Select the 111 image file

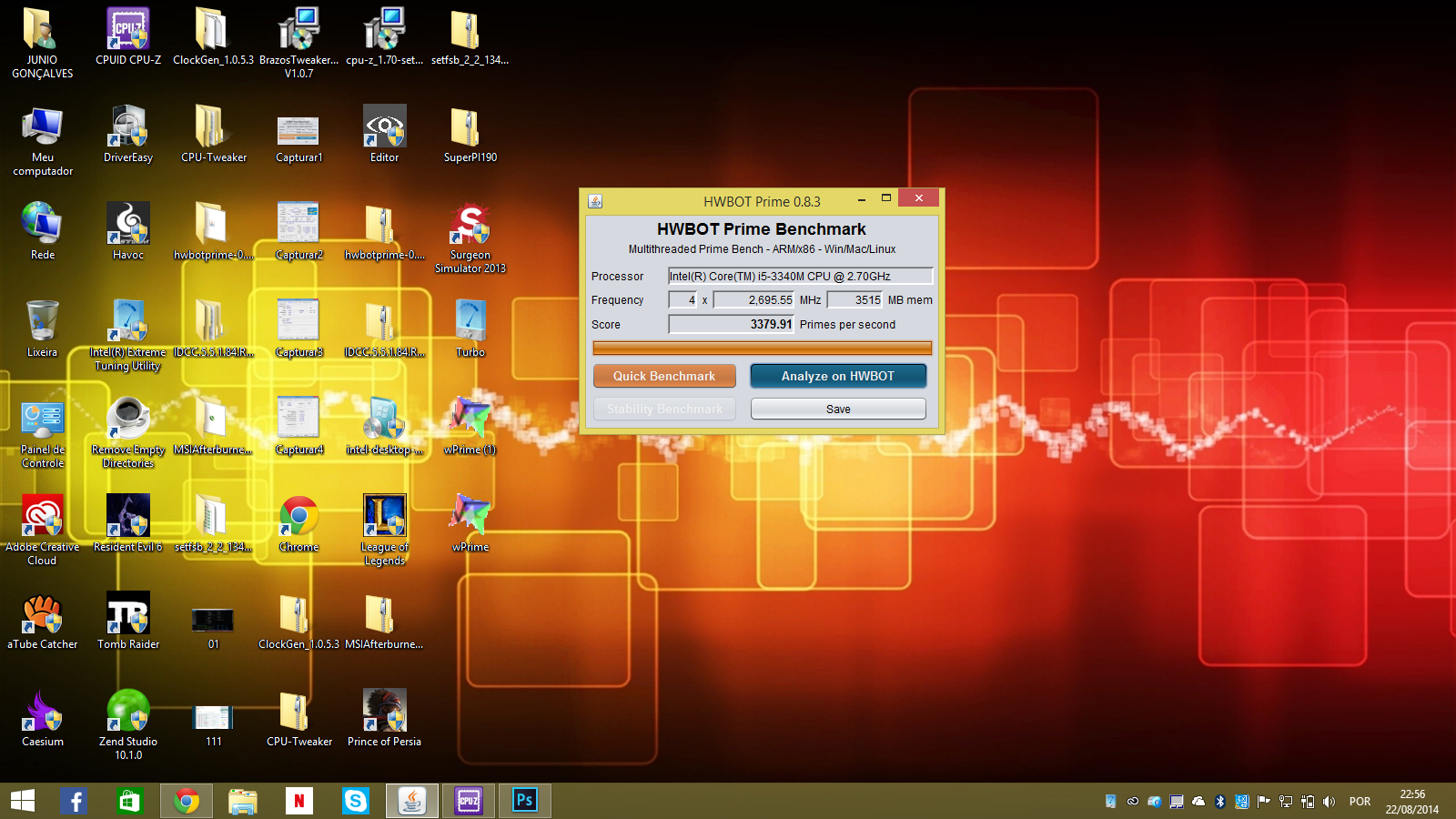(214, 718)
